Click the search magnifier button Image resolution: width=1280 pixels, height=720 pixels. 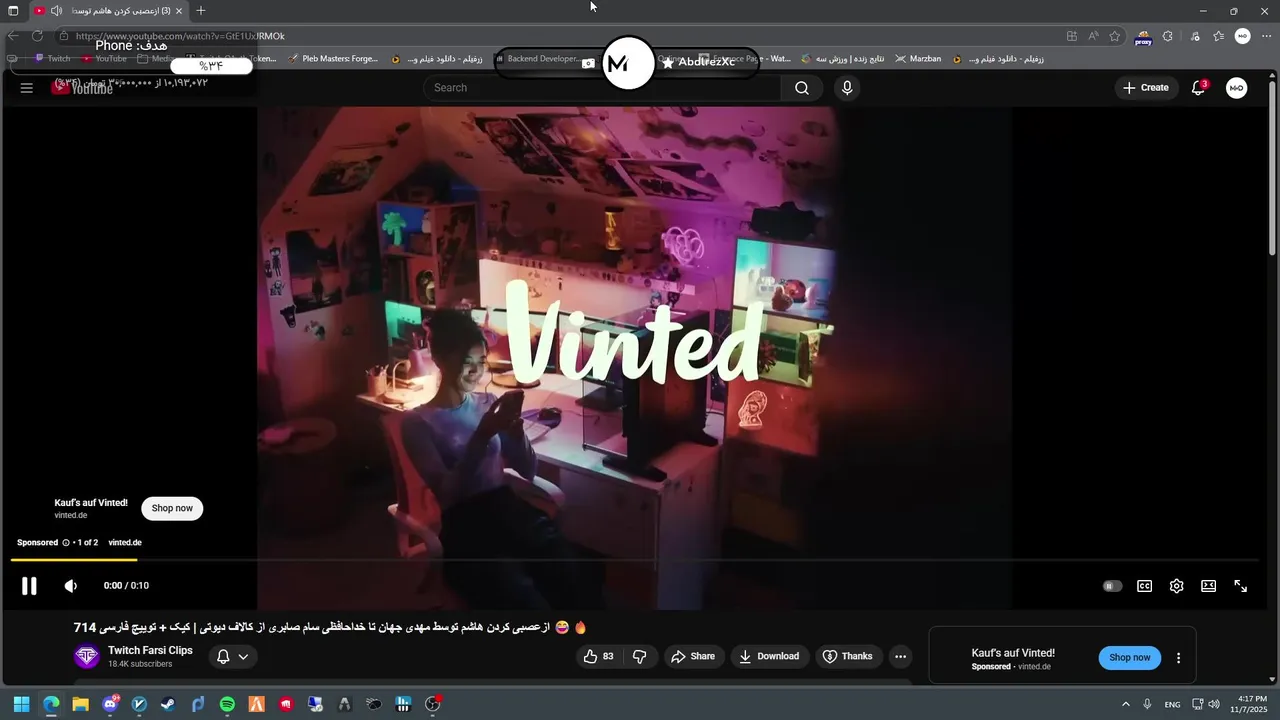pos(802,88)
